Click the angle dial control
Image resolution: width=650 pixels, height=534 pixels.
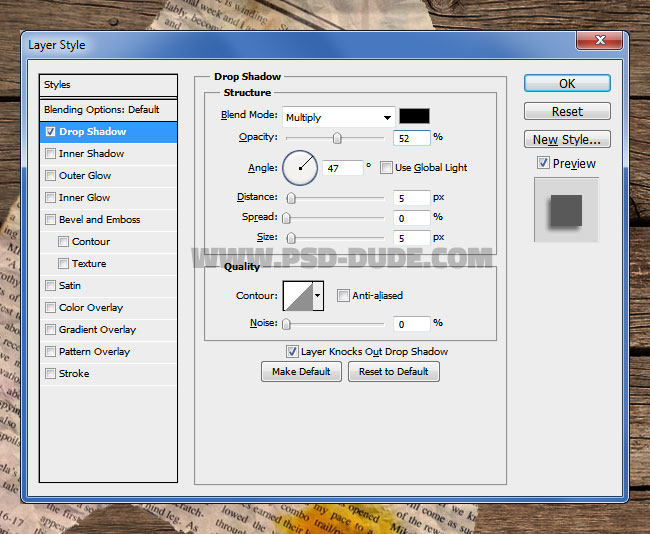[x=300, y=167]
